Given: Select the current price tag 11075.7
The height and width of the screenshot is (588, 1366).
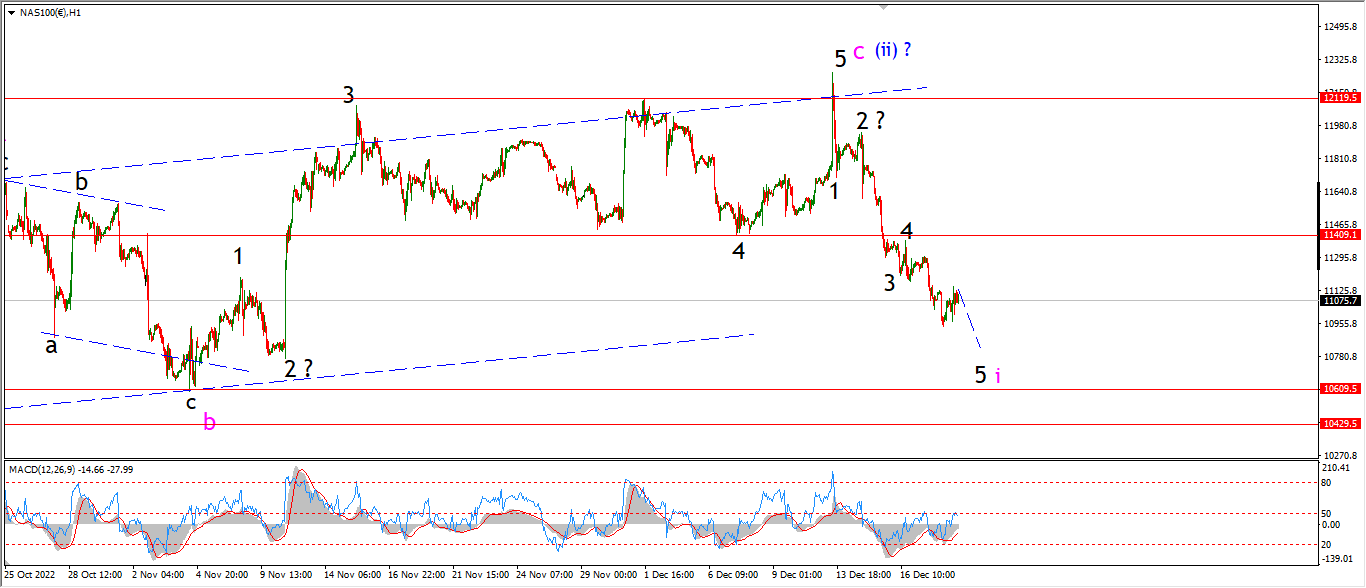Looking at the screenshot, I should (1340, 300).
